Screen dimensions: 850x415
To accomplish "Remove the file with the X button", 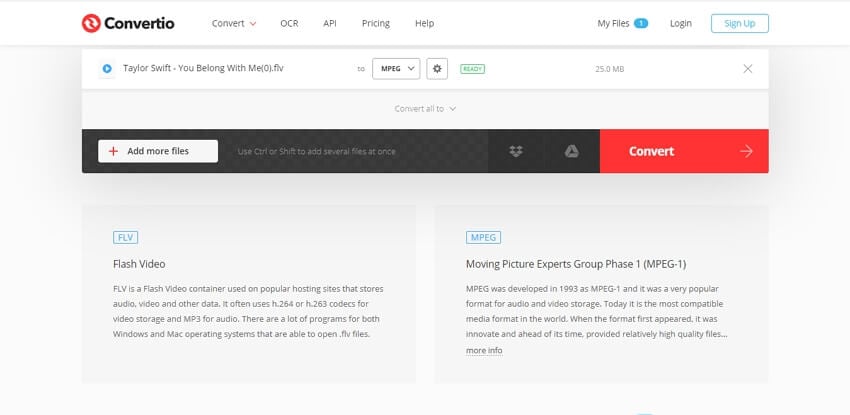I will tap(748, 69).
